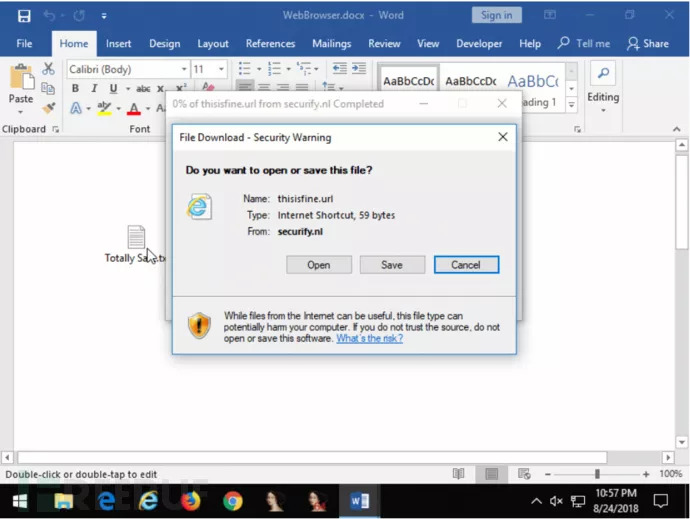The image size is (690, 519).
Task: Toggle Underline formatting
Action: coord(114,88)
